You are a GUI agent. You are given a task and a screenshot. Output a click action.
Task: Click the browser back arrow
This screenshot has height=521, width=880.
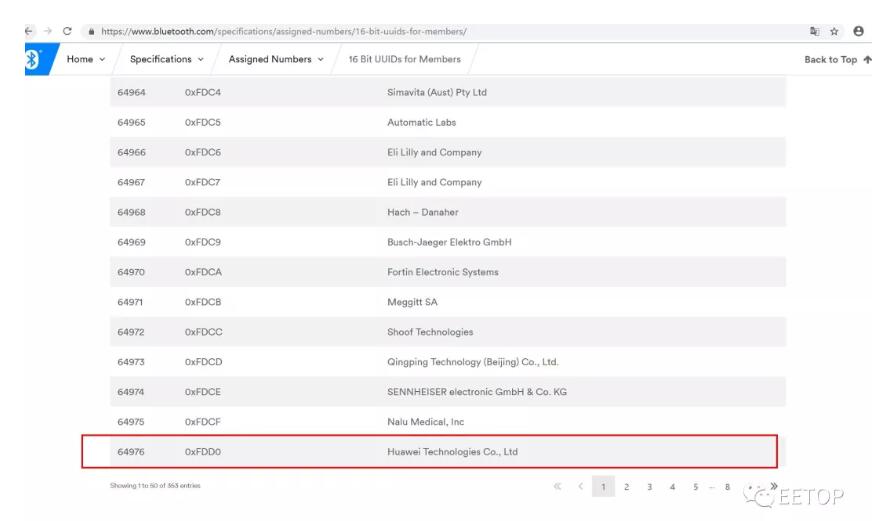point(29,31)
